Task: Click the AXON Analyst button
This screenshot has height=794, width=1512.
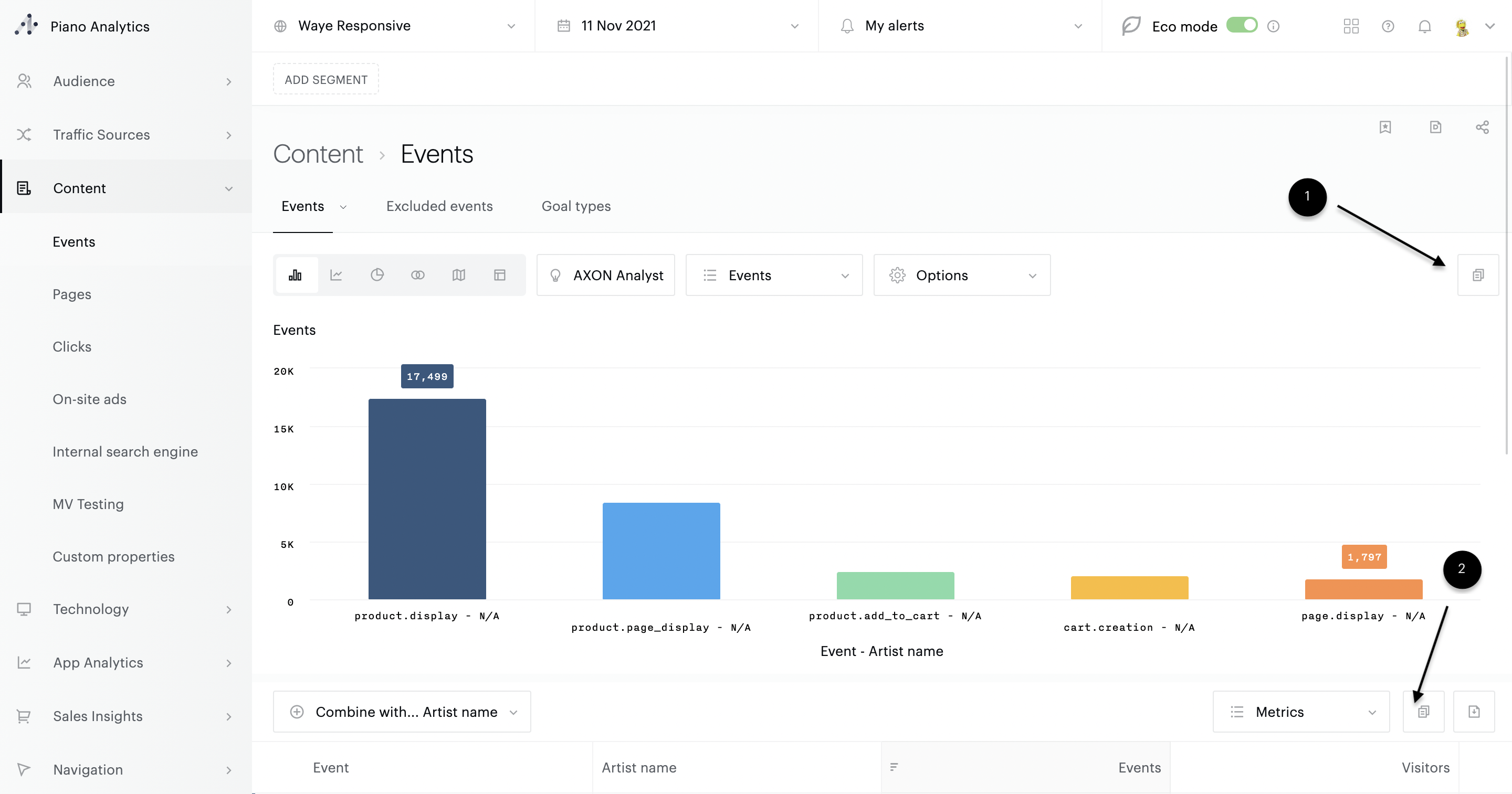Action: click(x=605, y=274)
